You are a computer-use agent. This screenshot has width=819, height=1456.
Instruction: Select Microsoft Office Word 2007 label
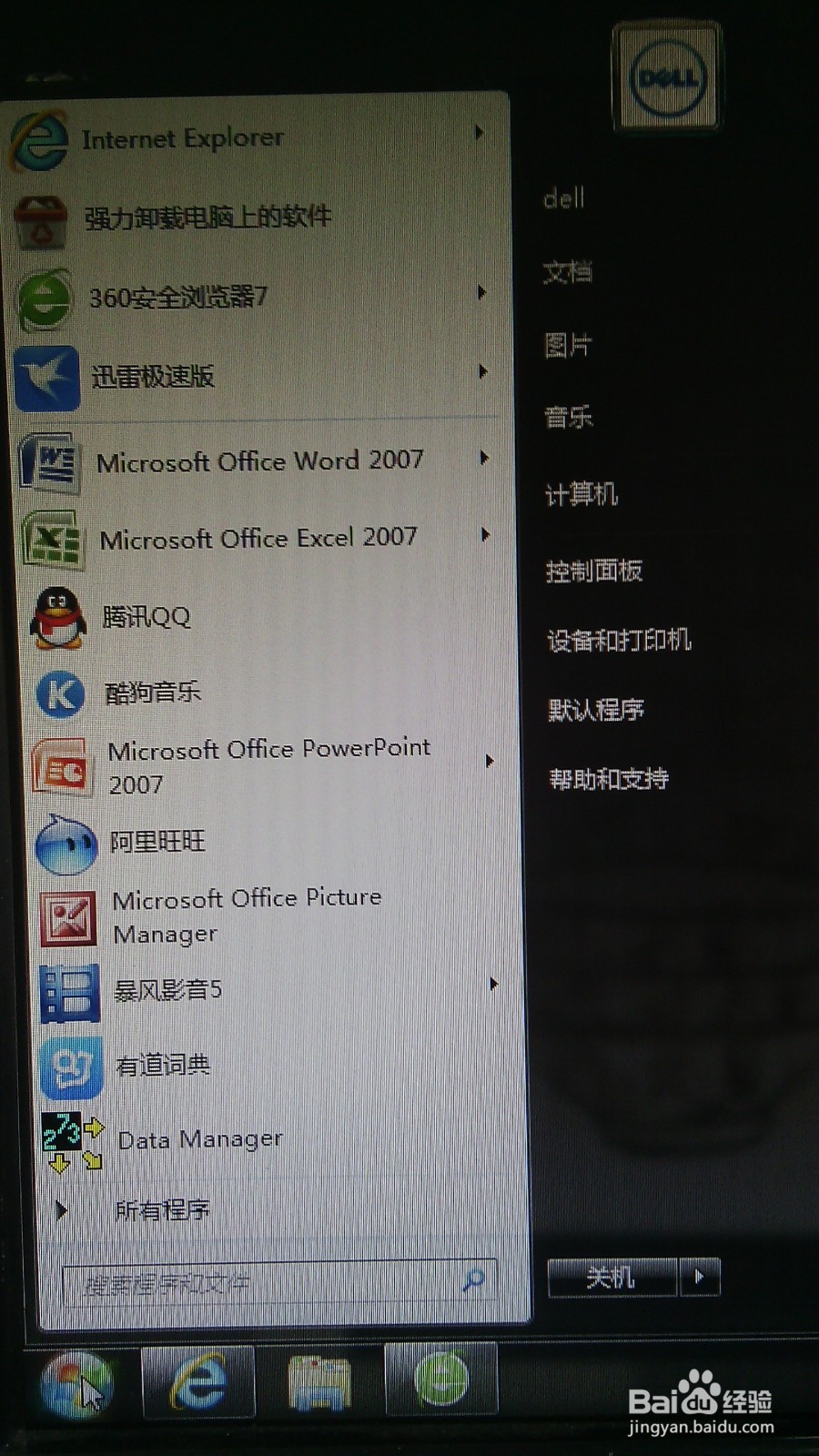(260, 461)
